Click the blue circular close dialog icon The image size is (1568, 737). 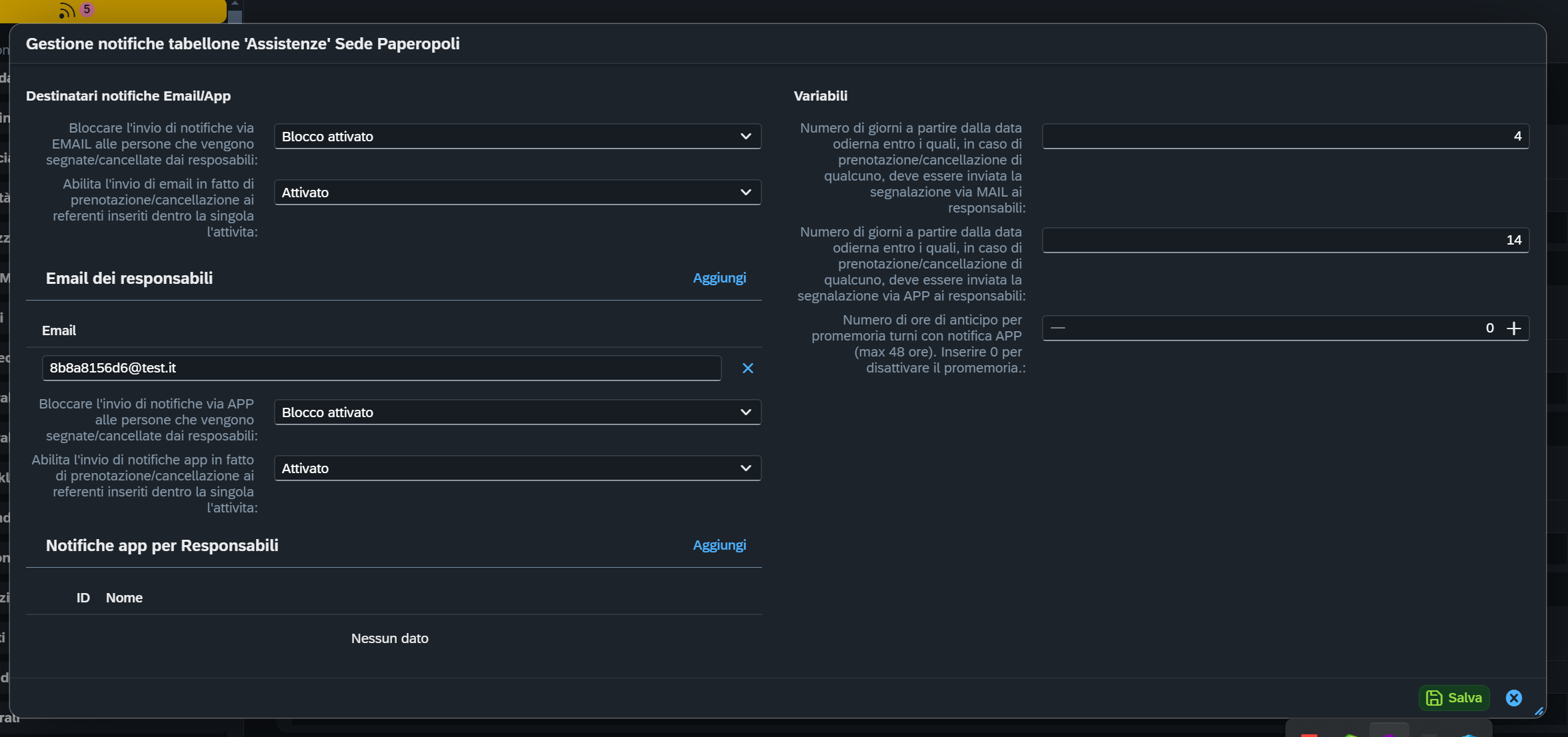coord(1513,698)
